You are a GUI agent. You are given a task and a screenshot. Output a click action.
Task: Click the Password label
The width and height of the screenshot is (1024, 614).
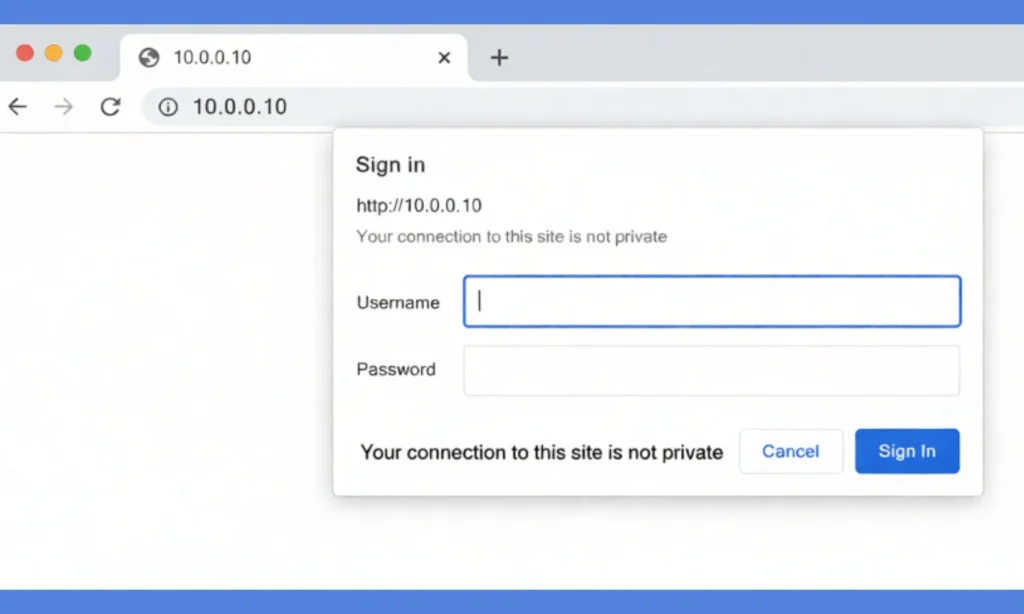396,369
